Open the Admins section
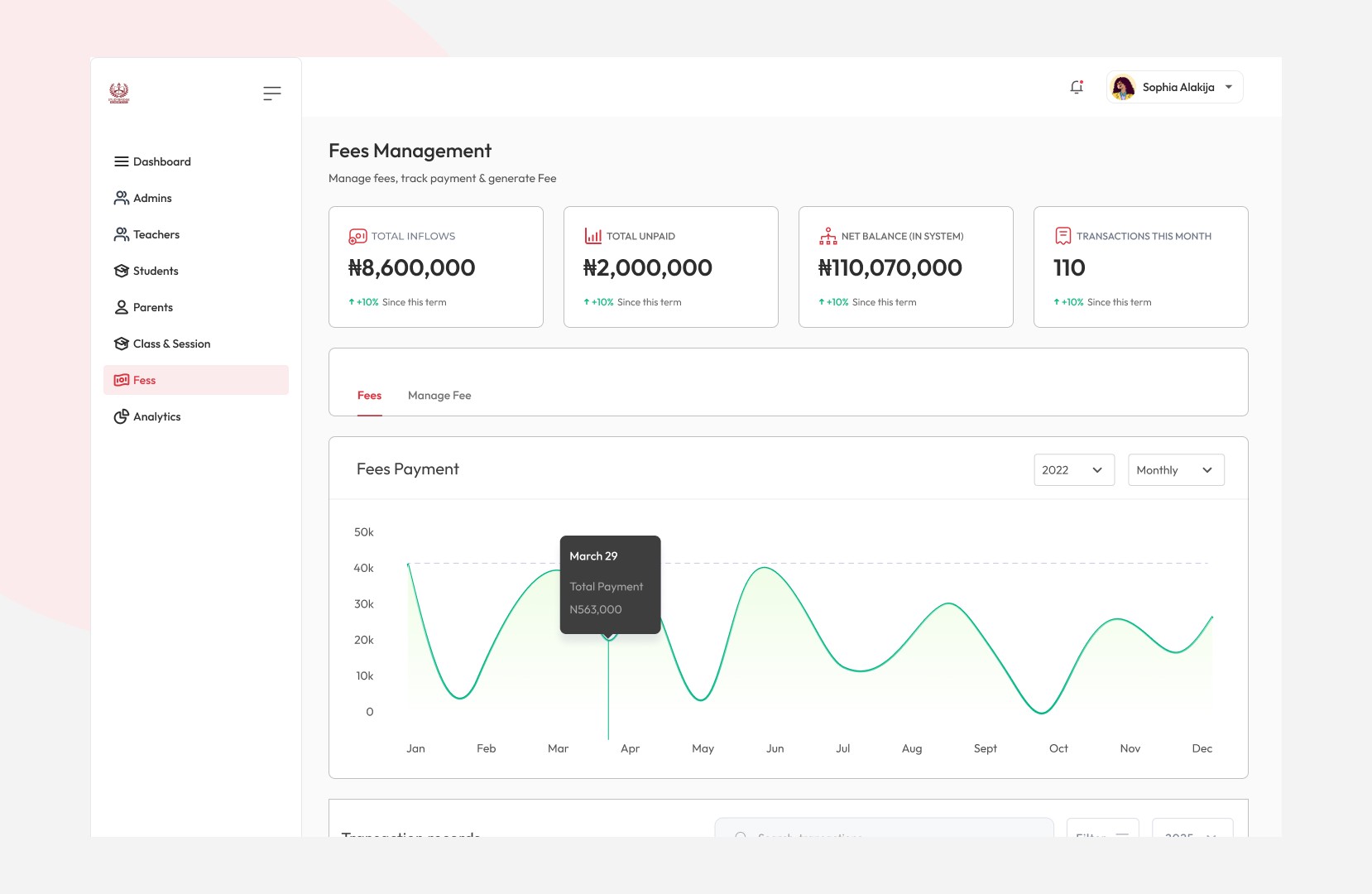This screenshot has width=1372, height=894. pyautogui.click(x=196, y=198)
